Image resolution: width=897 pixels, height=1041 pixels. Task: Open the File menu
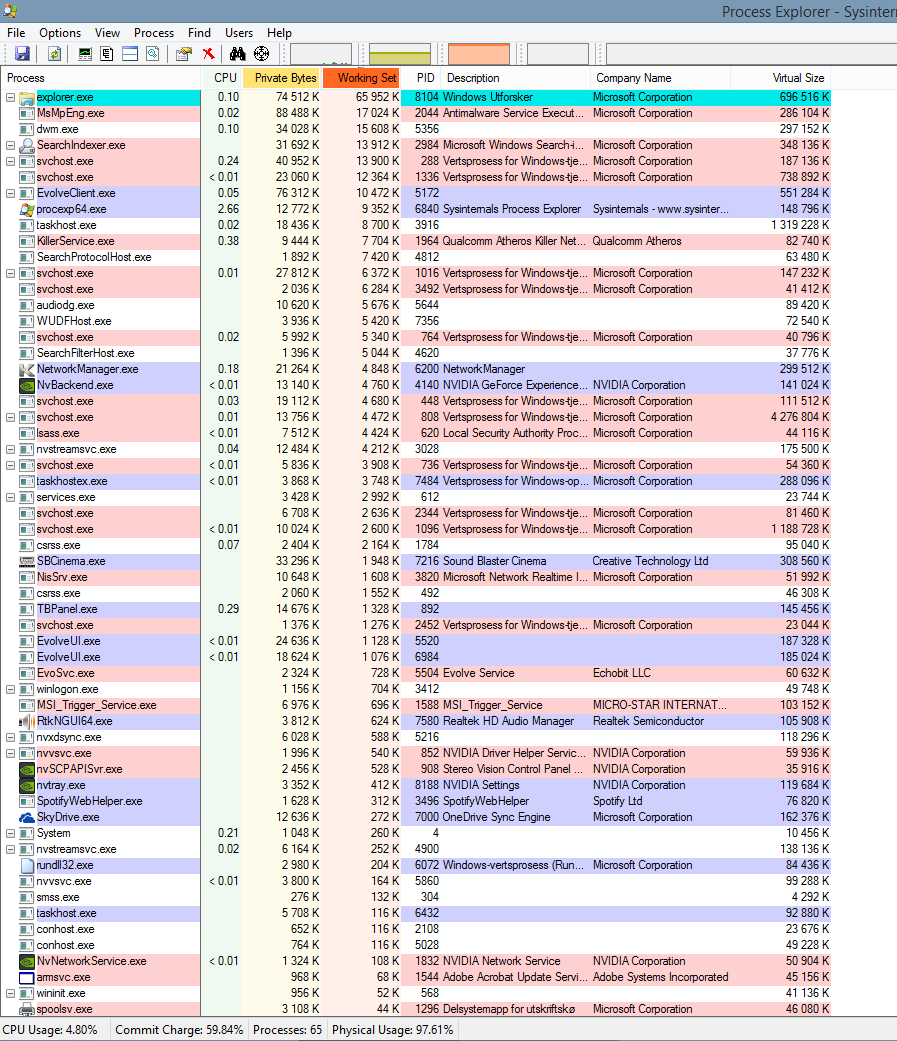pos(16,33)
